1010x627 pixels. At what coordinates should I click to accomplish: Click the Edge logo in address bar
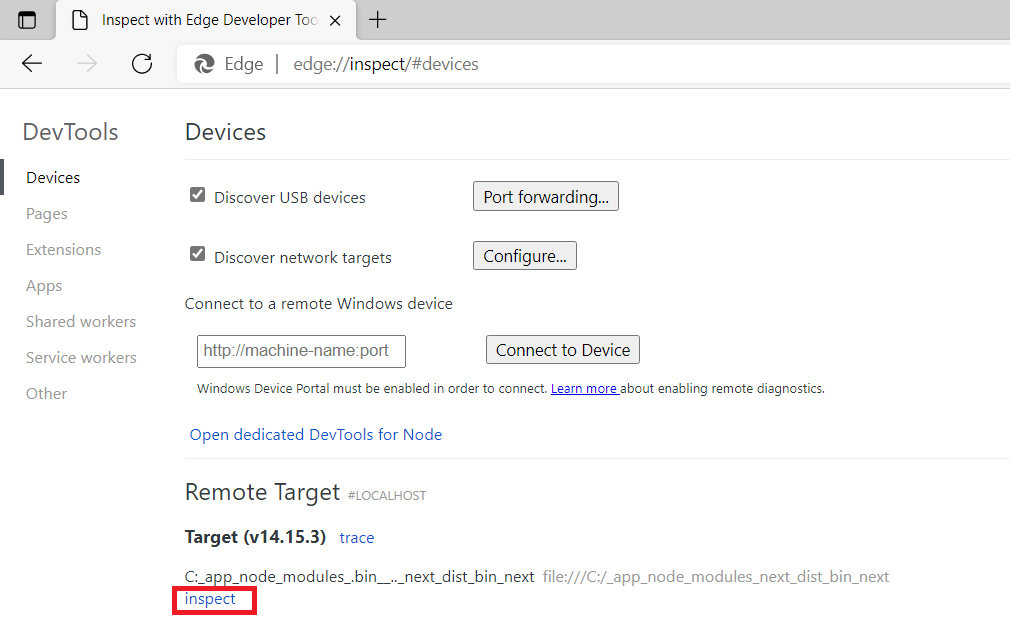[x=204, y=64]
